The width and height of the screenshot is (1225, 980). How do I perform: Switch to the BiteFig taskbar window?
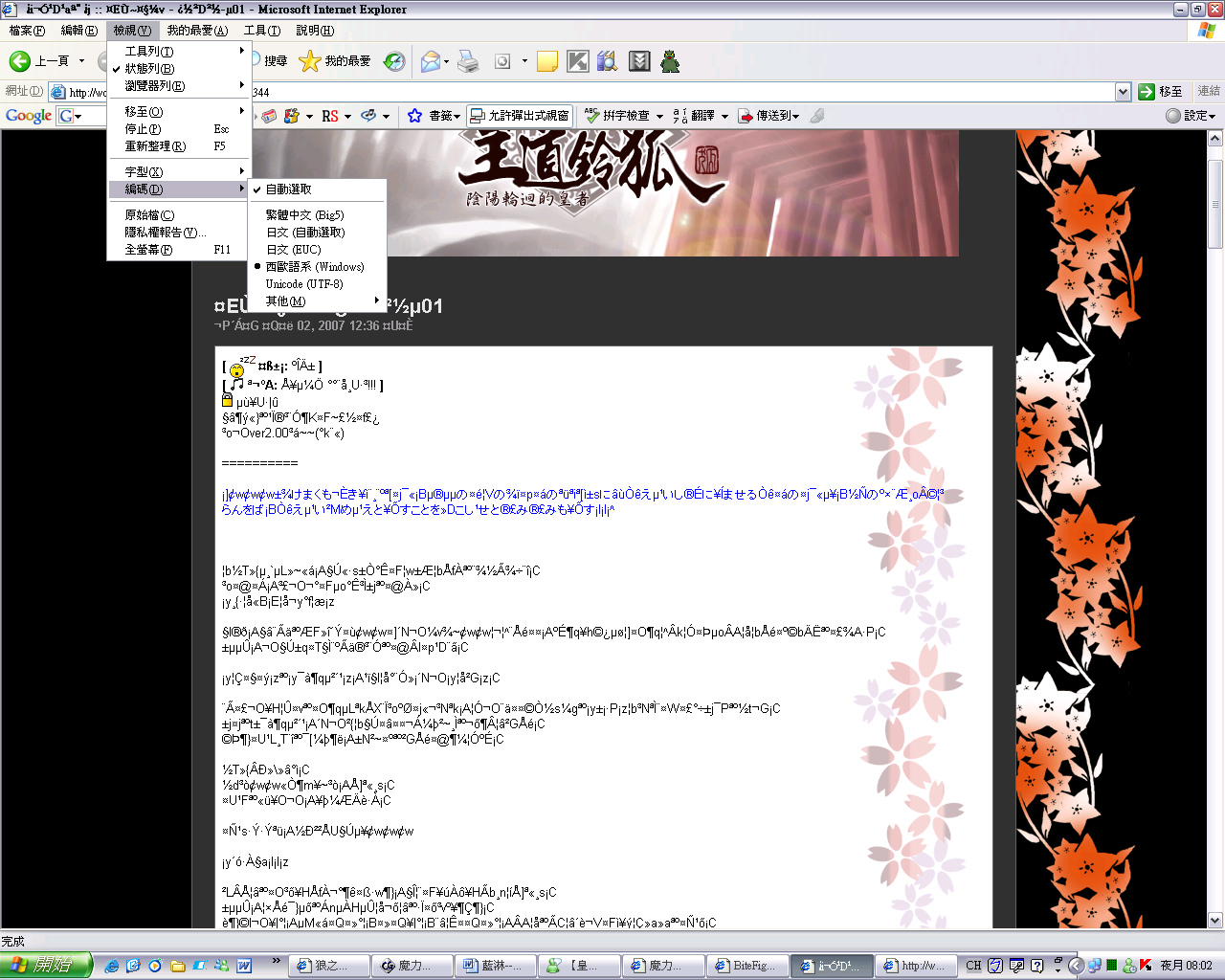(x=749, y=966)
